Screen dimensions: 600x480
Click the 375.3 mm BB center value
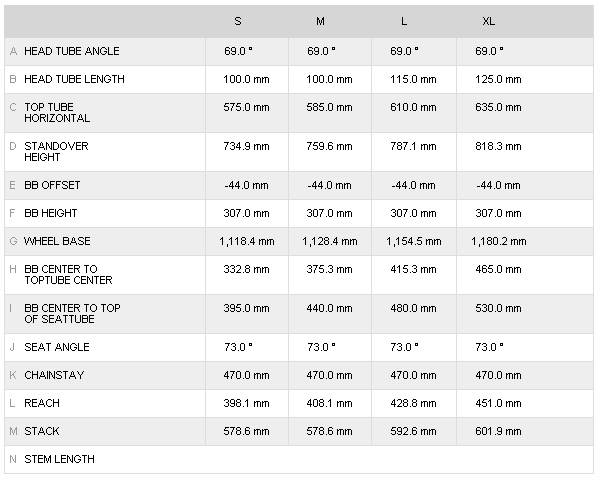coord(329,269)
